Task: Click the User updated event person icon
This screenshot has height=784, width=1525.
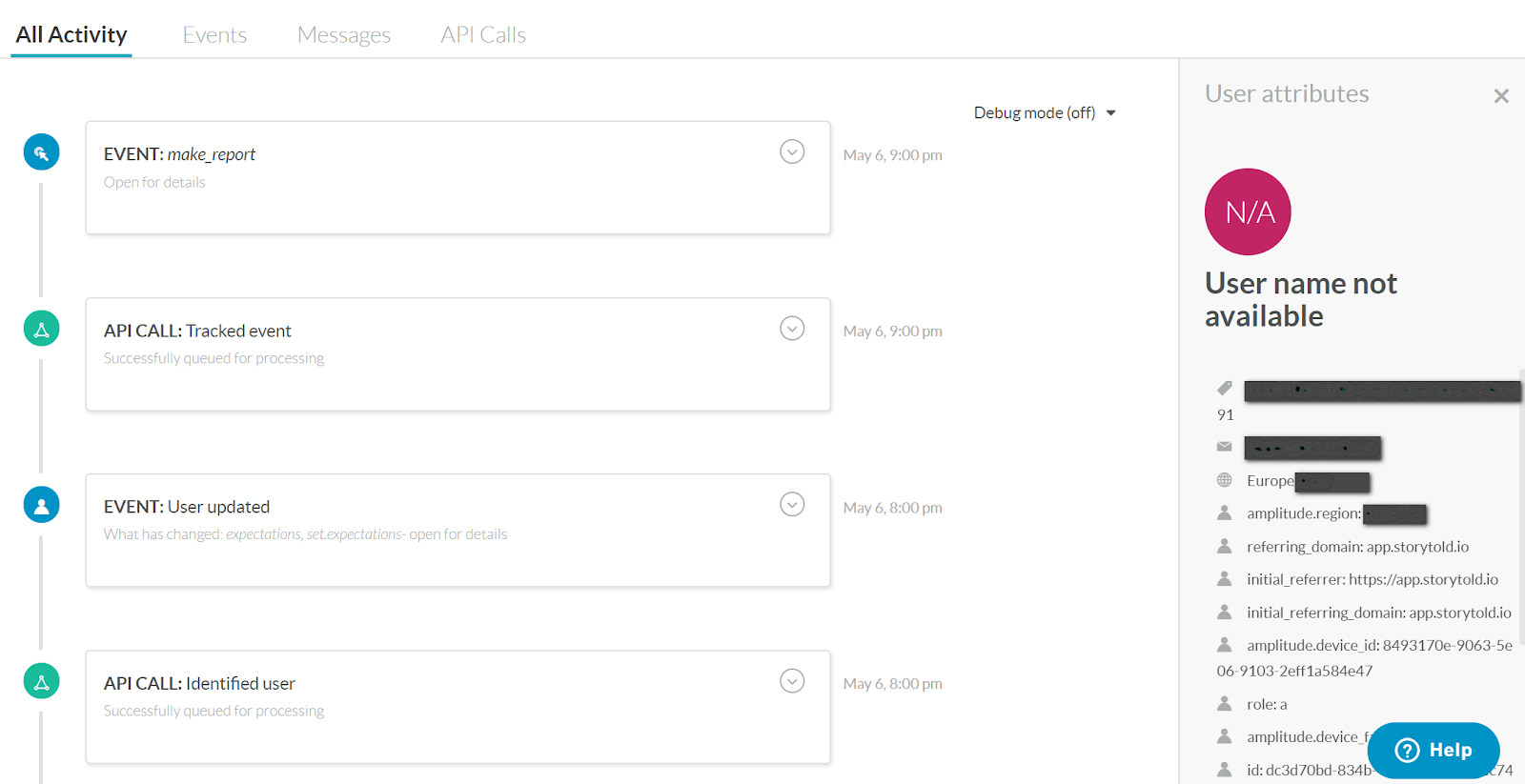Action: click(x=41, y=505)
